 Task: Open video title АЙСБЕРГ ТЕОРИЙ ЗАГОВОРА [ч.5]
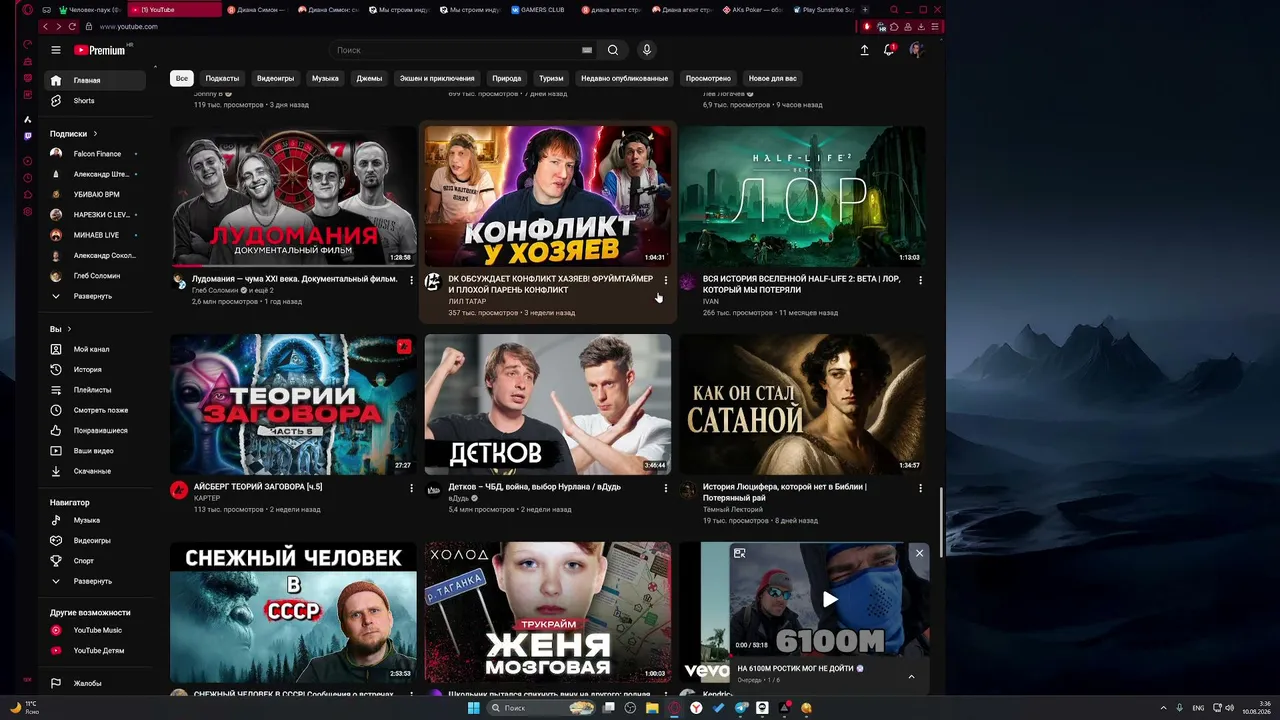coord(258,487)
